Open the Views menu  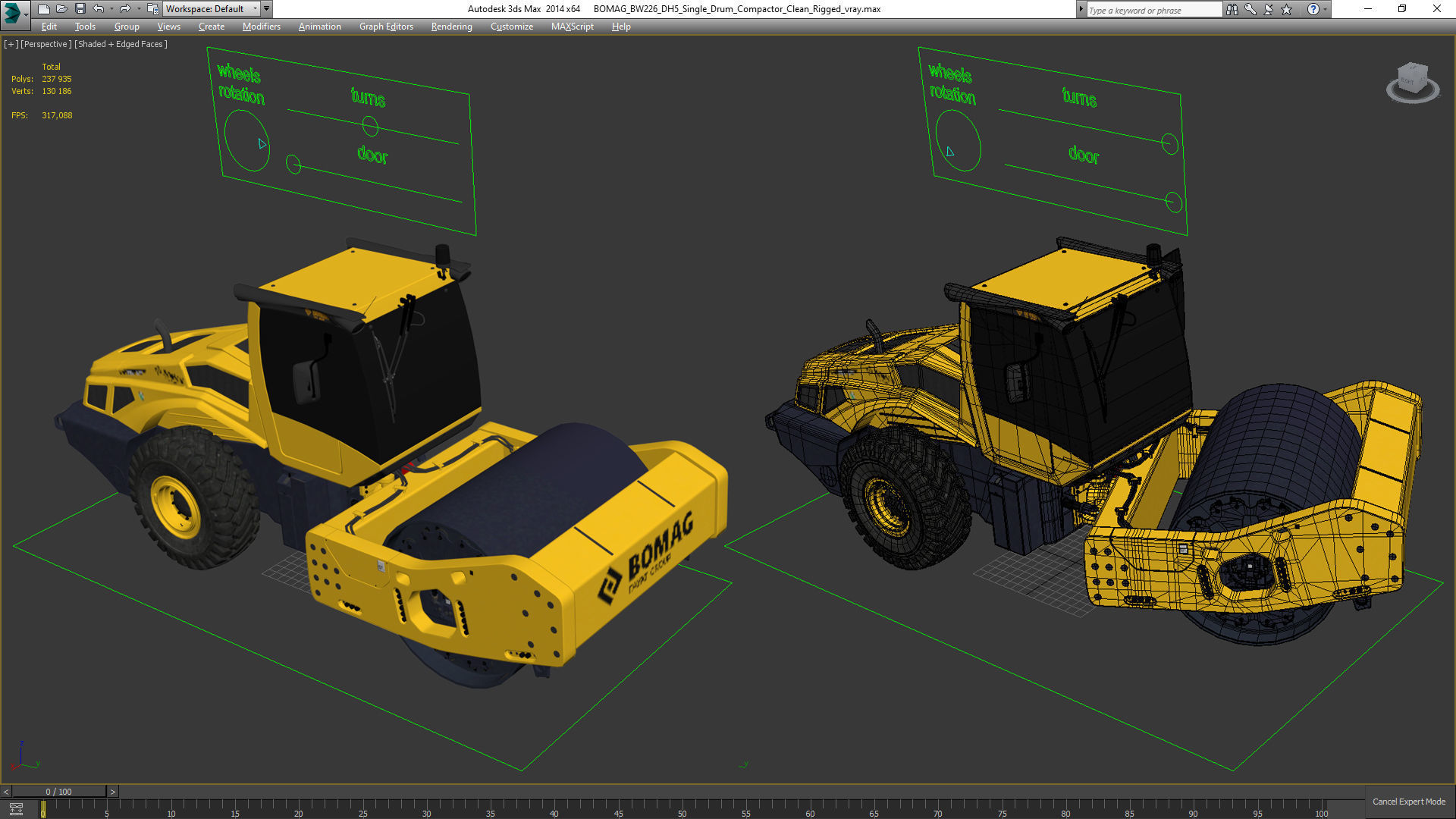(168, 27)
